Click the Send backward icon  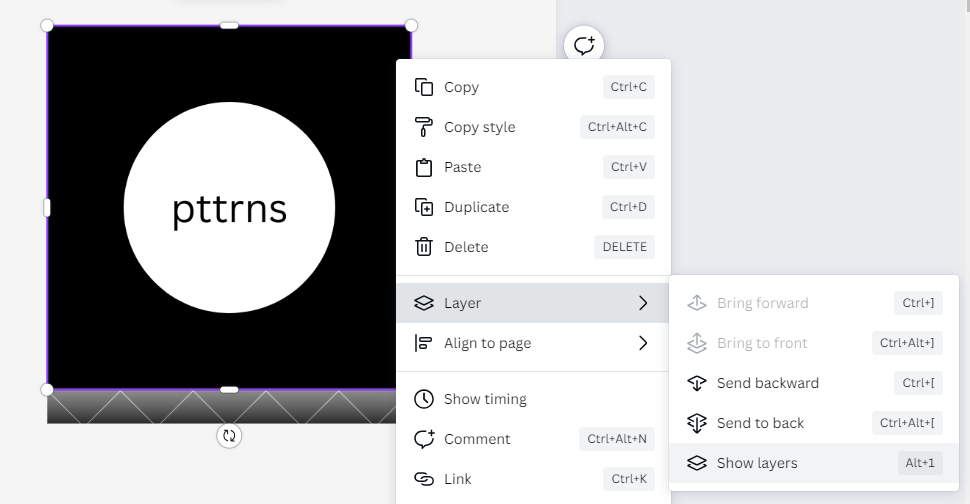(x=697, y=383)
